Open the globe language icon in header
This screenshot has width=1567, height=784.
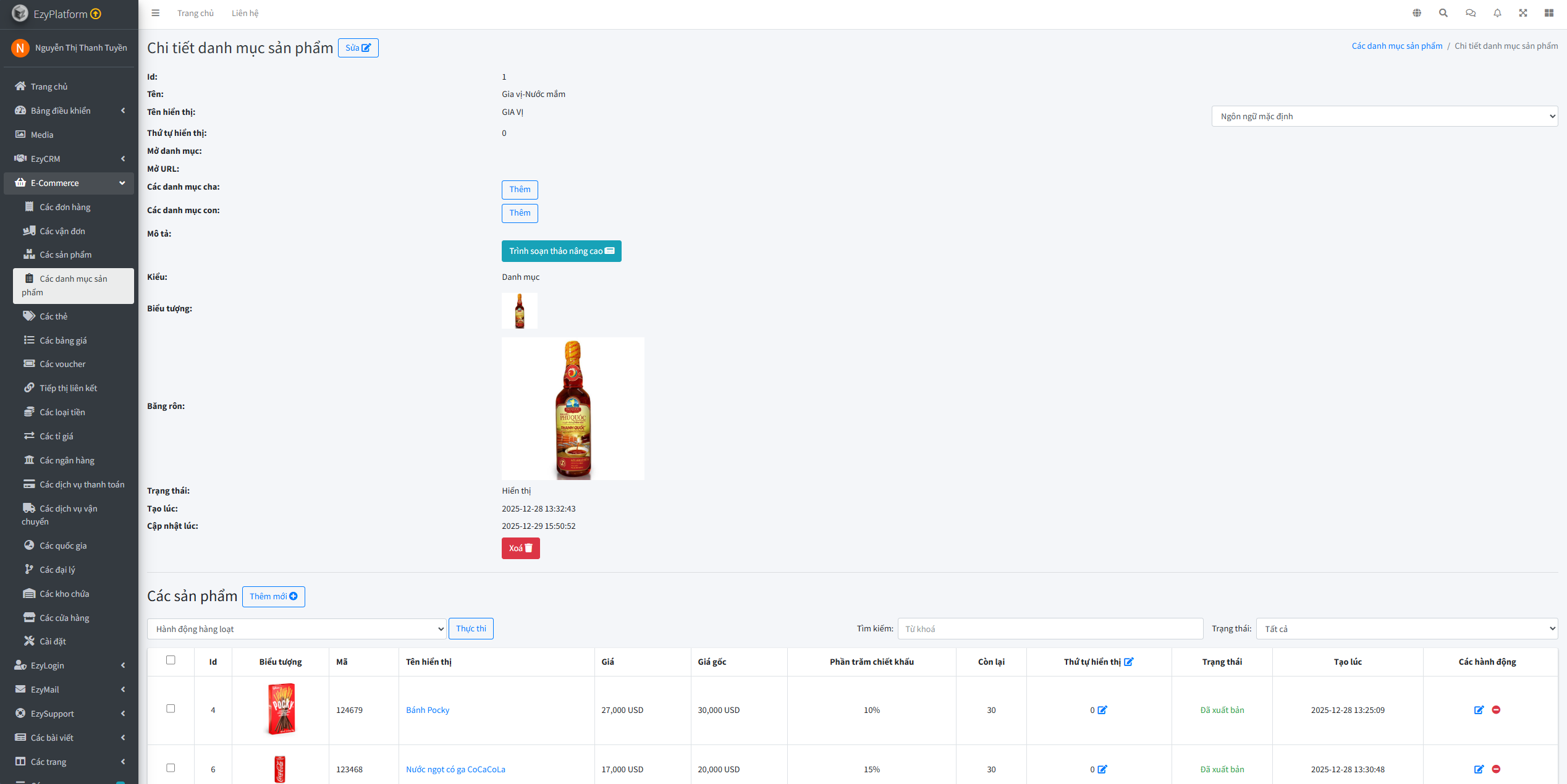pos(1417,13)
